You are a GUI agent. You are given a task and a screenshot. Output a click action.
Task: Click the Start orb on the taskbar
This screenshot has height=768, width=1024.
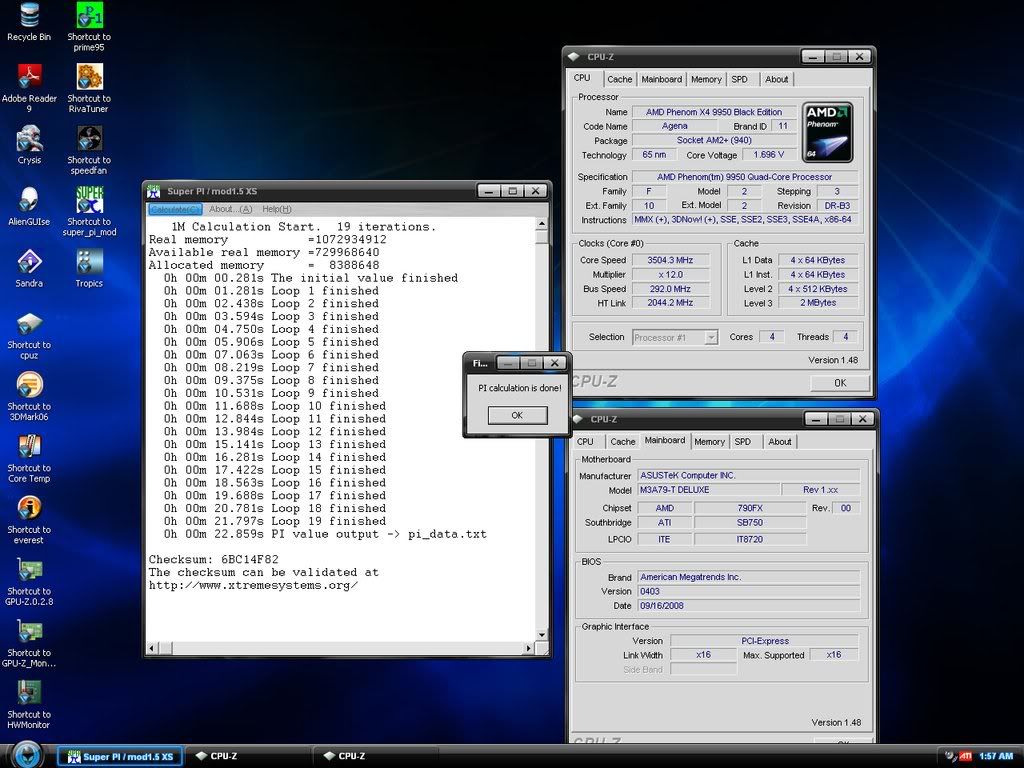(x=27, y=755)
